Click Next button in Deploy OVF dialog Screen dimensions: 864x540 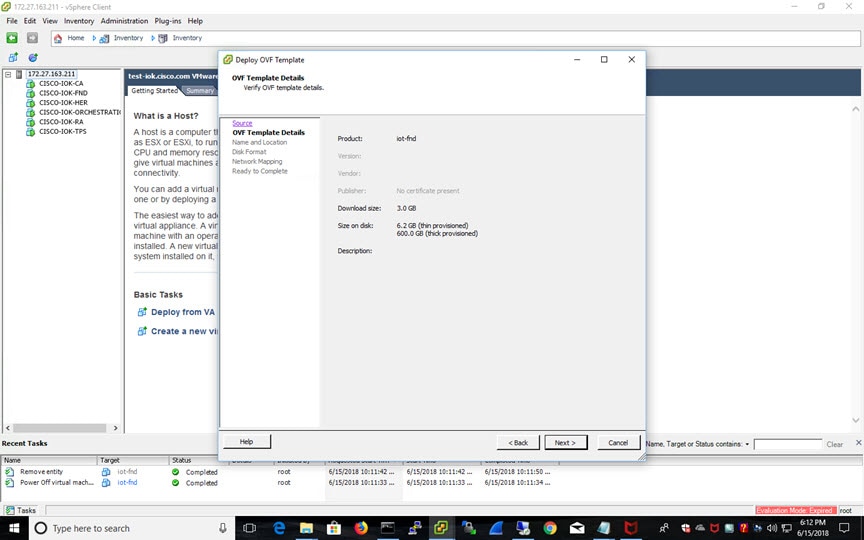pos(565,442)
